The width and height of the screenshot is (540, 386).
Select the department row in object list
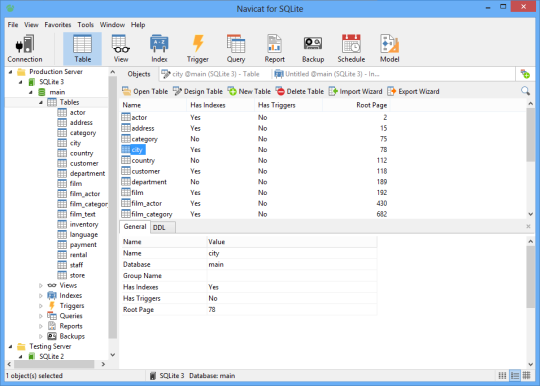[x=255, y=182]
